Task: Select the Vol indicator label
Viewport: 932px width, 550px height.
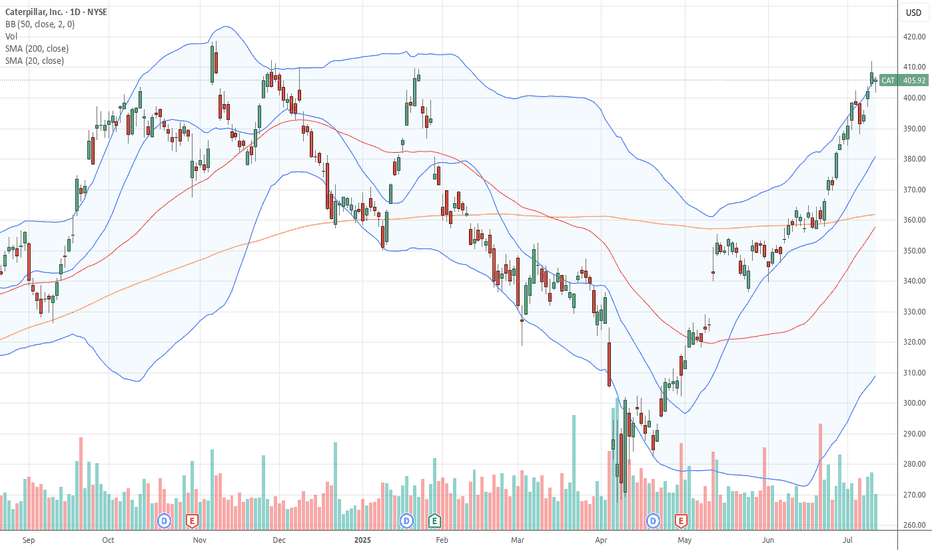Action: click(11, 36)
